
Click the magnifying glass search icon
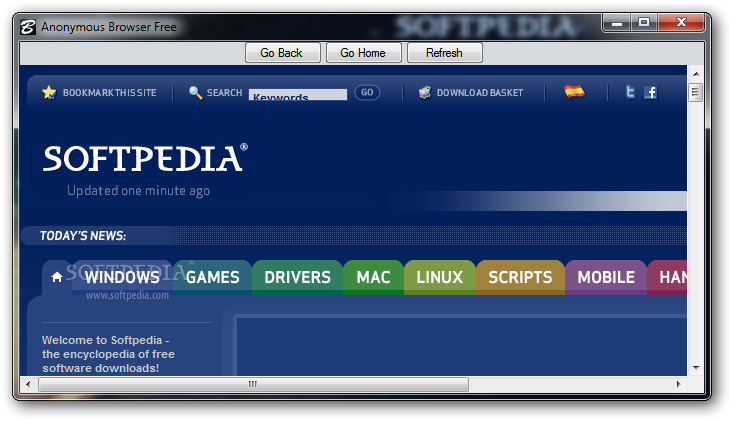pyautogui.click(x=195, y=92)
